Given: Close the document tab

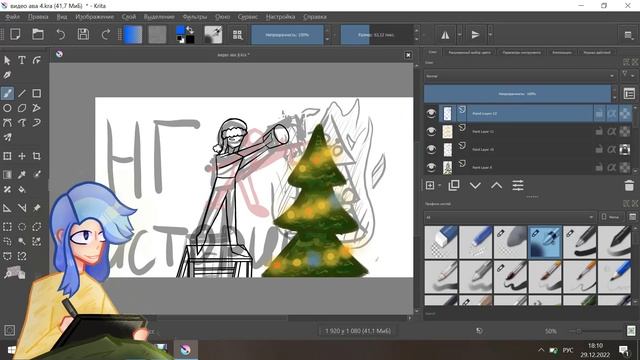Looking at the screenshot, I should 408,55.
